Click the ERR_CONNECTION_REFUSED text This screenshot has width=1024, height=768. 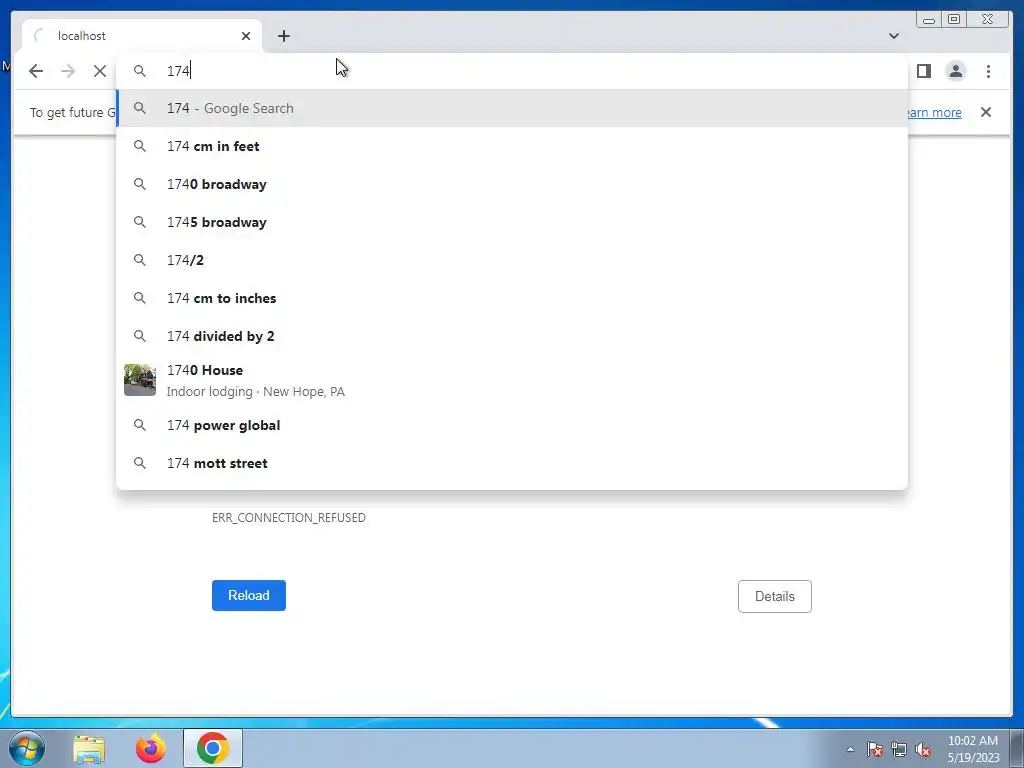[x=289, y=518]
